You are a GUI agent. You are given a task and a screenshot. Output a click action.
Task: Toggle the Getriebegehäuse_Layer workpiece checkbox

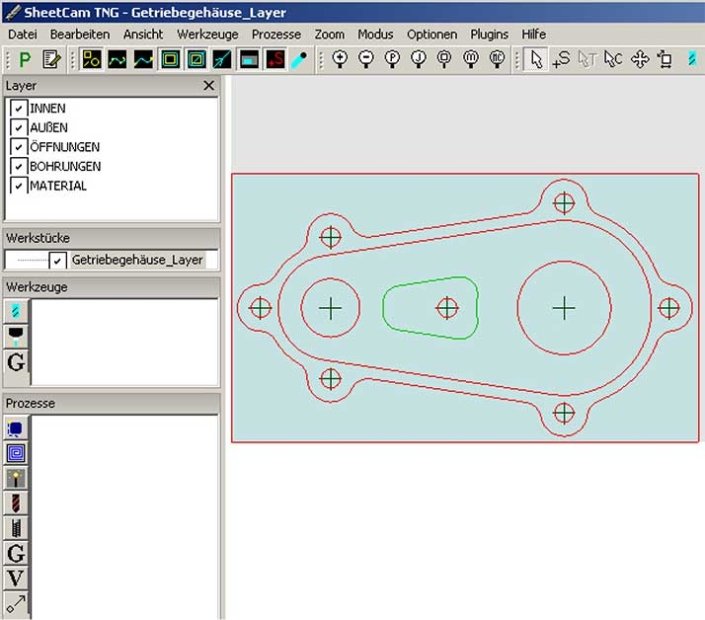click(x=58, y=260)
